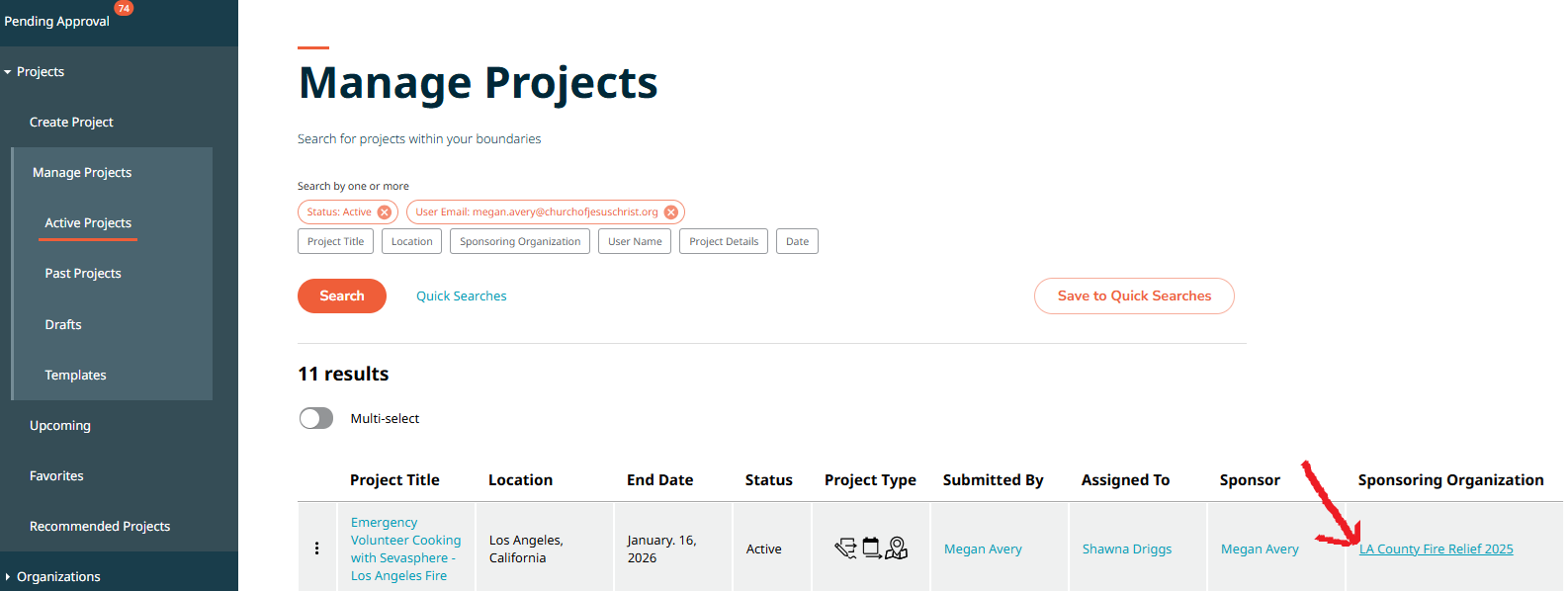Add the Sponsoring Organization search filter
Screen dimensions: 1568x591
tap(520, 242)
